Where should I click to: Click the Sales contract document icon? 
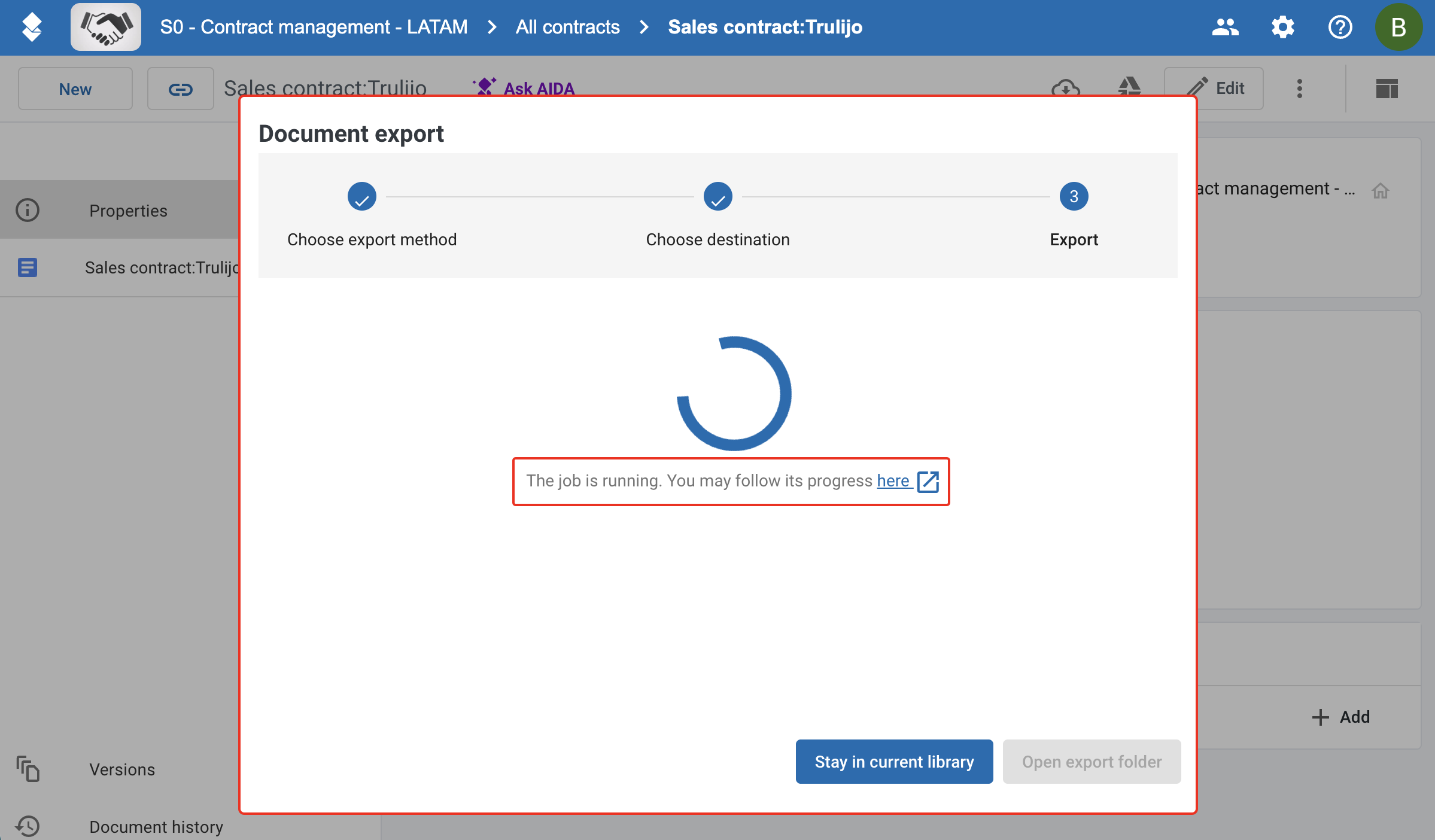pos(28,267)
